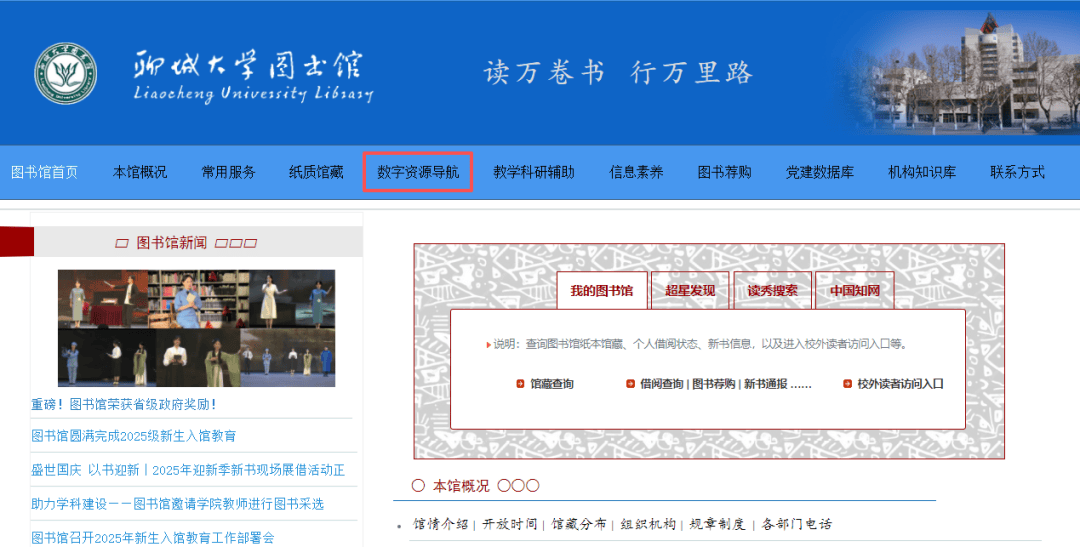Click the library news stage performance photo

[x=196, y=328]
